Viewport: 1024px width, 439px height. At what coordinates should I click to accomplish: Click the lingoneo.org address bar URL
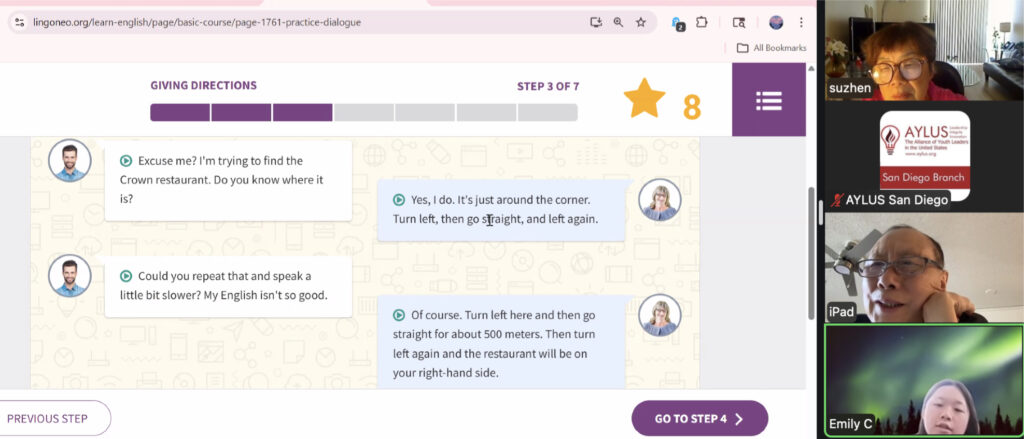pyautogui.click(x=200, y=22)
